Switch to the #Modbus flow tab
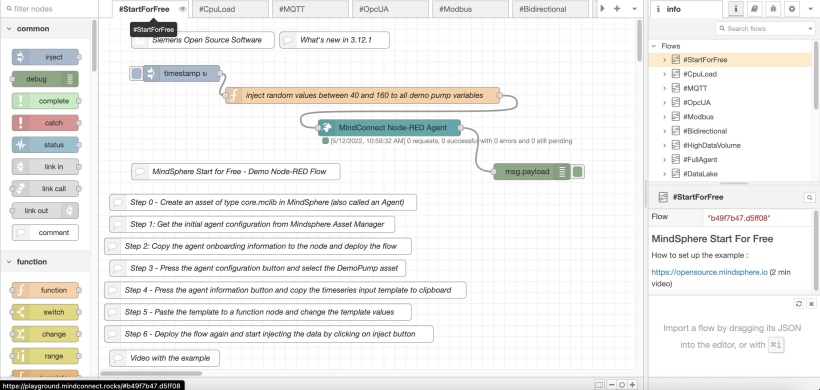 (x=469, y=9)
